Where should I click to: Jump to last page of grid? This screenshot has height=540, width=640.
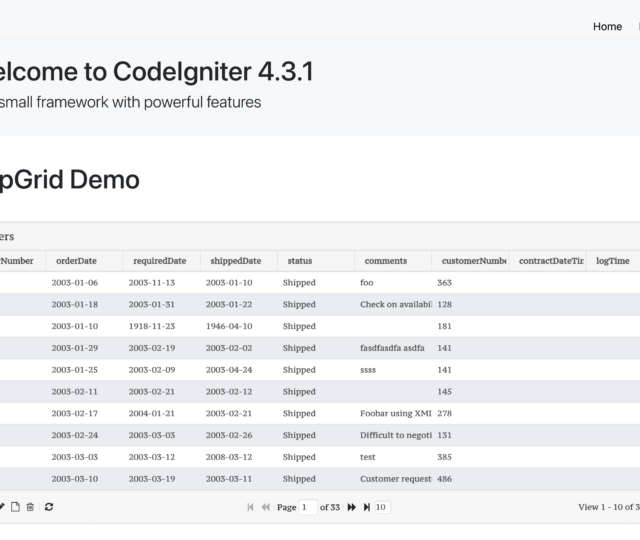tap(367, 507)
